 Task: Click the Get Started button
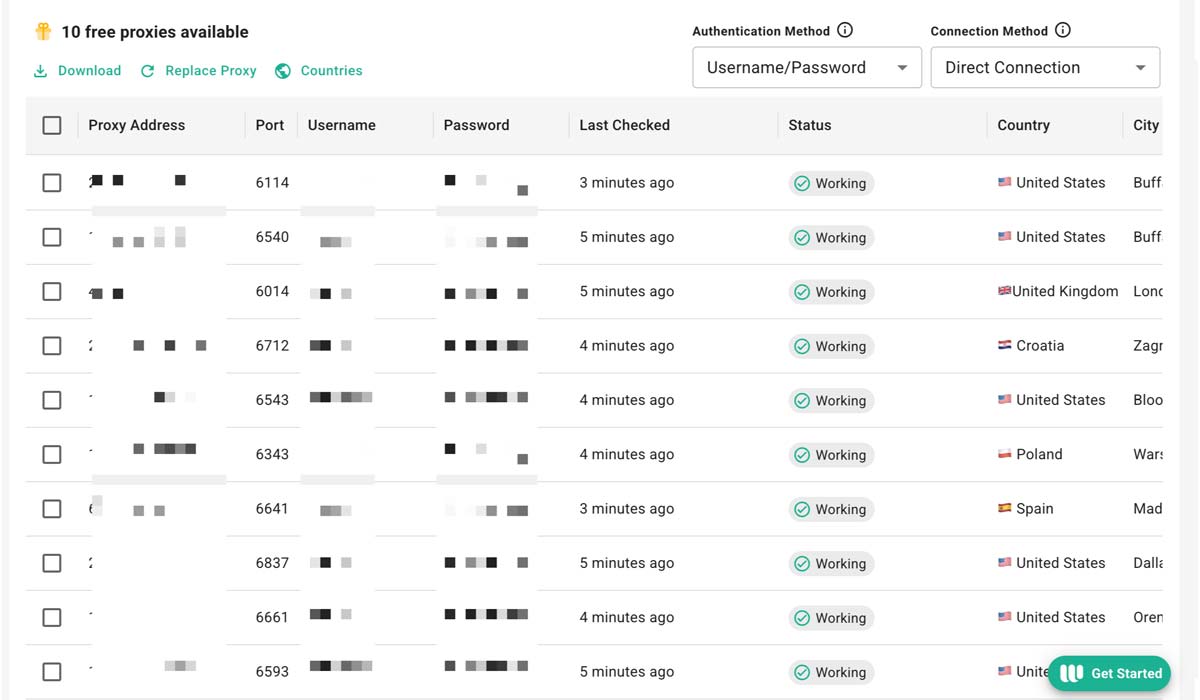(1109, 673)
